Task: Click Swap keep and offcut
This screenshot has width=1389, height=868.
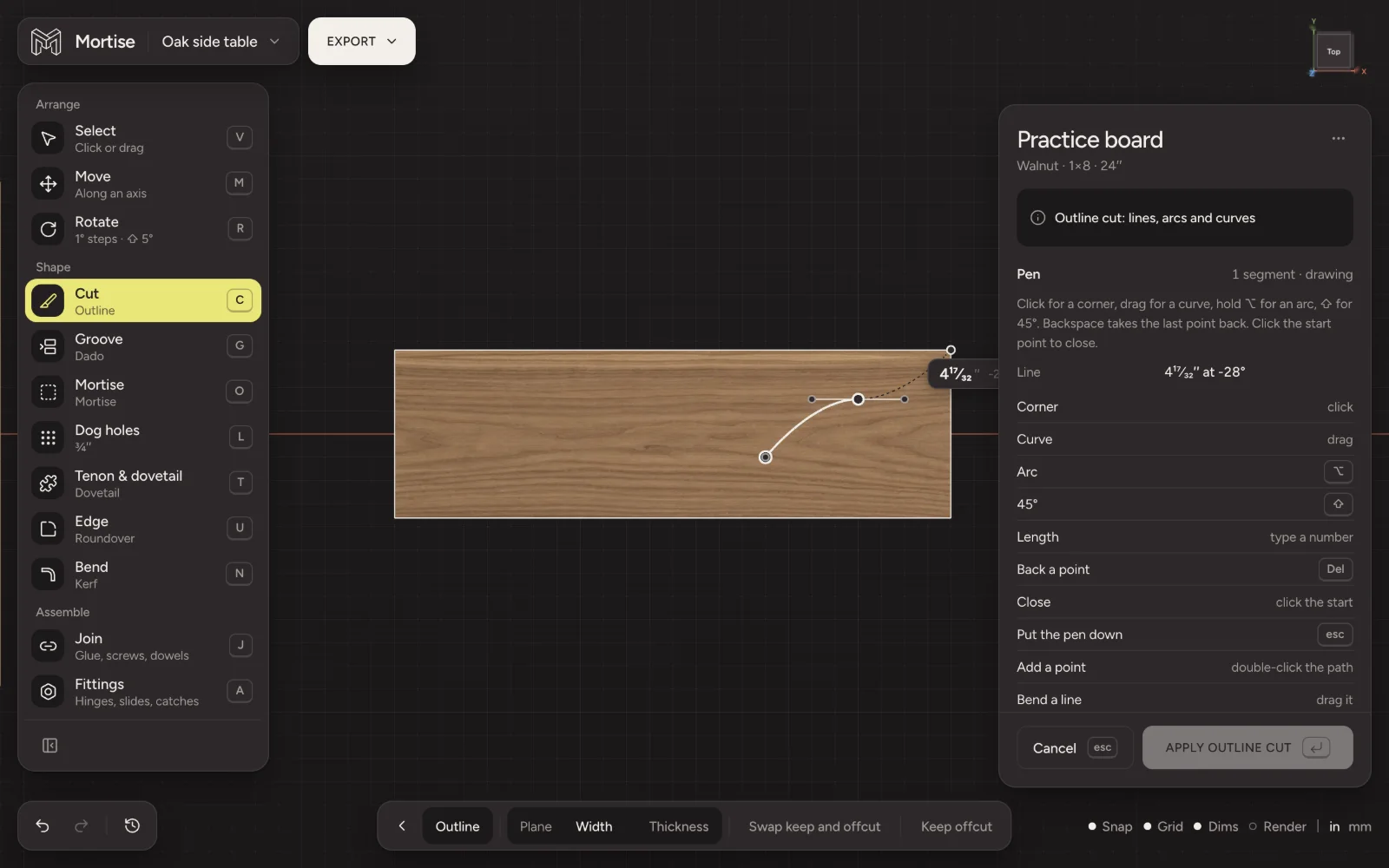Action: tap(814, 826)
